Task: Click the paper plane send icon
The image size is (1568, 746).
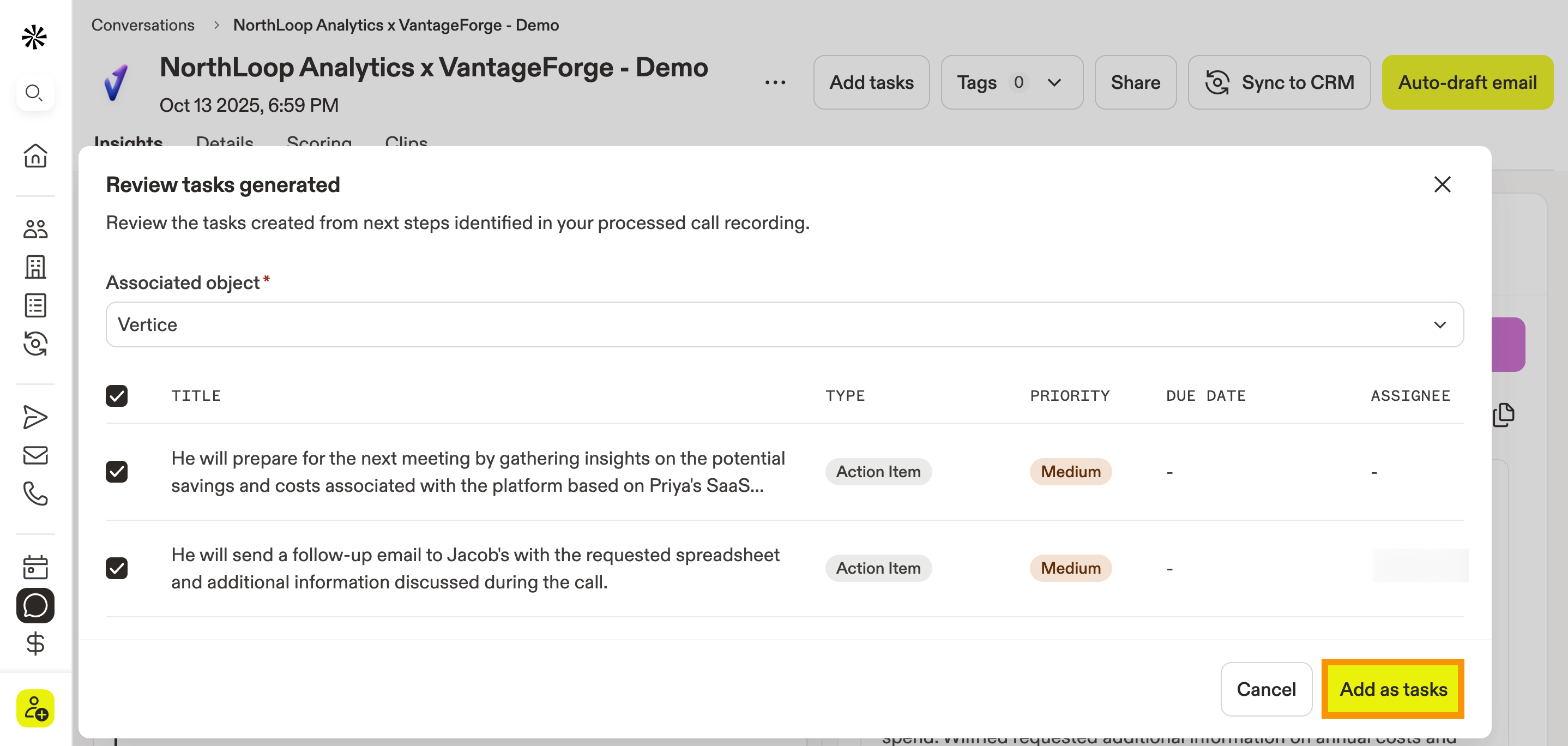Action: [x=35, y=417]
